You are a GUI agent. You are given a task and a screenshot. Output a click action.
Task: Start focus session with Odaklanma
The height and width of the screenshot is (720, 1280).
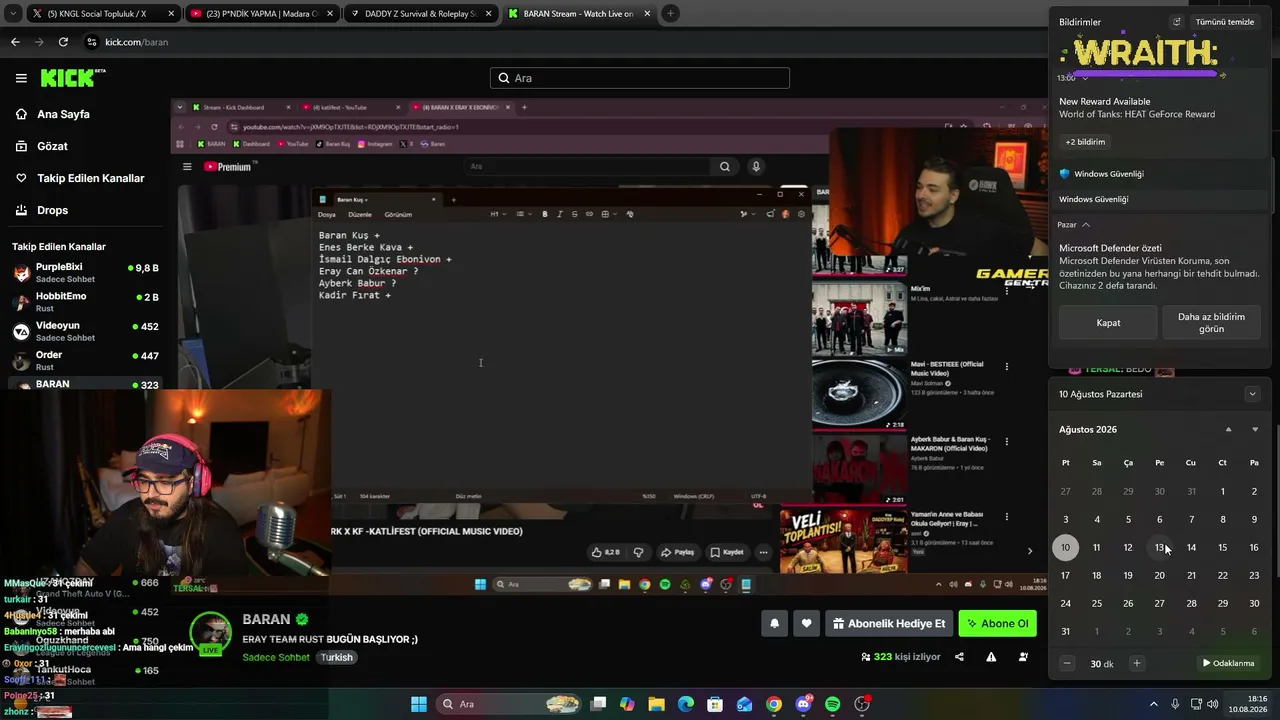pyautogui.click(x=1228, y=663)
